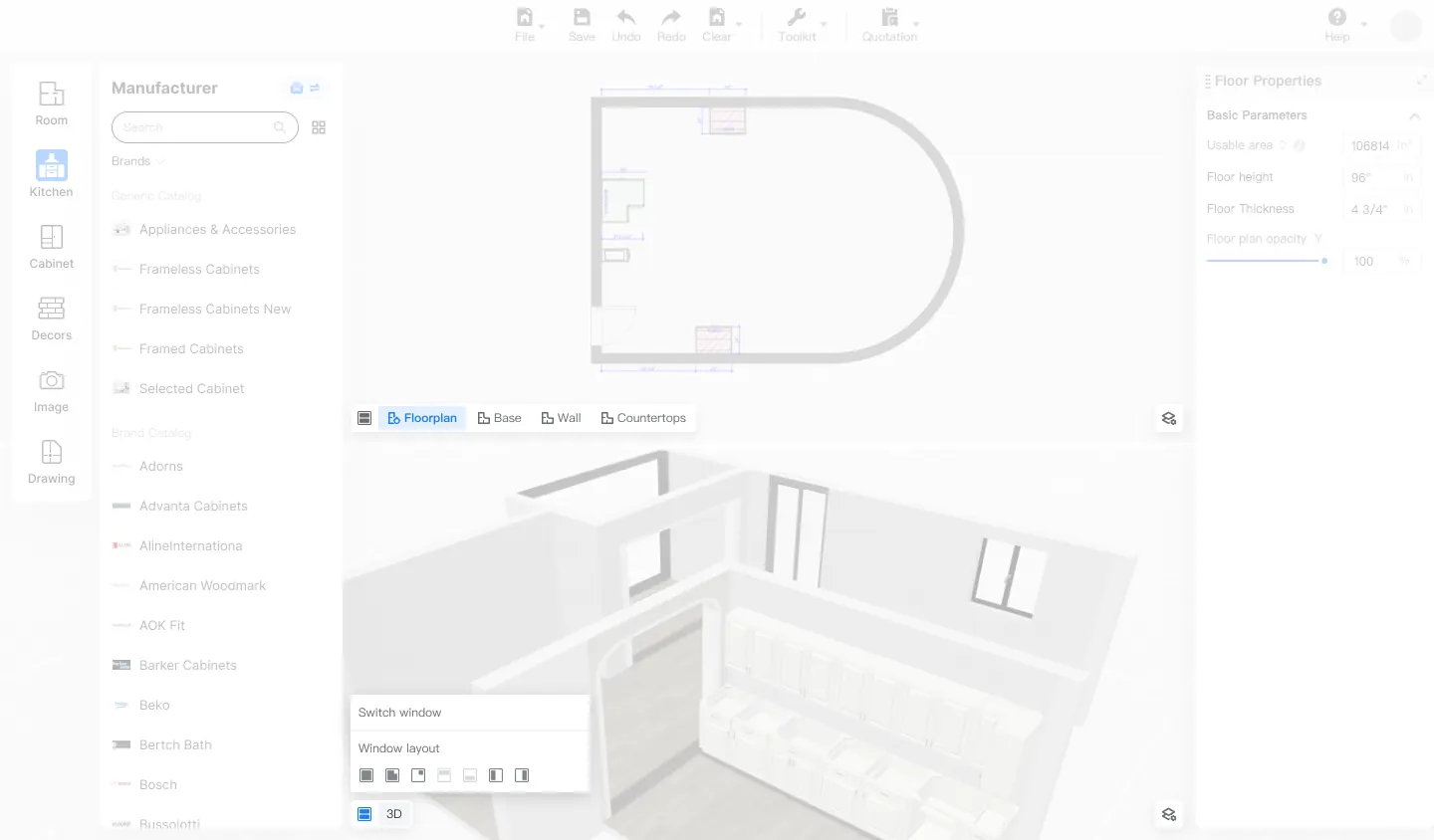Viewport: 1434px width, 840px height.
Task: Collapse the Basic Parameters section
Action: 1414,116
